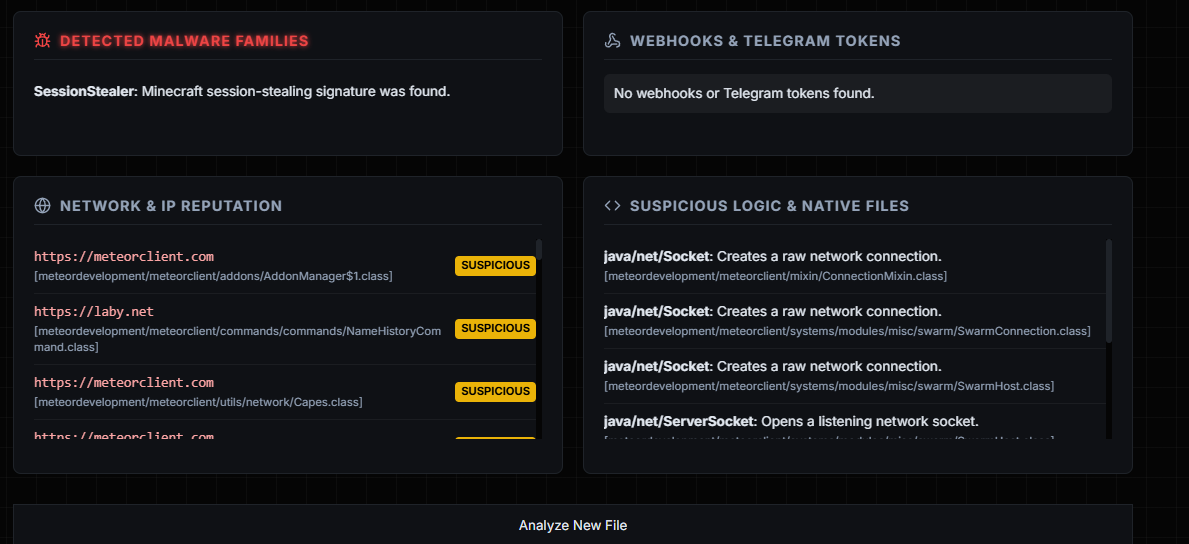Screen dimensions: 1189x544
Task: Open the https://laby.net link
Action: [94, 311]
